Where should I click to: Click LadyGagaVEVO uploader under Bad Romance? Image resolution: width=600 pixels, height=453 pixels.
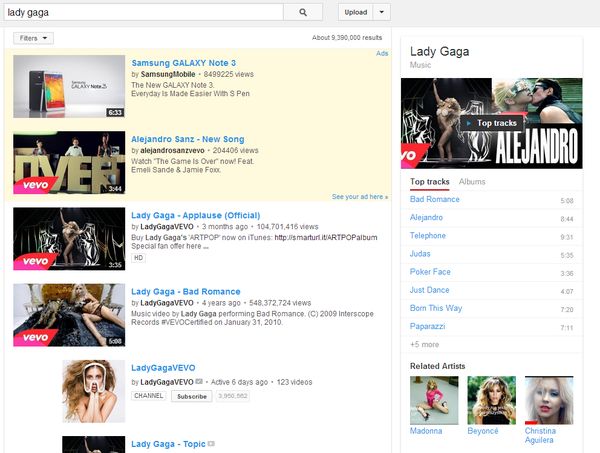click(167, 303)
